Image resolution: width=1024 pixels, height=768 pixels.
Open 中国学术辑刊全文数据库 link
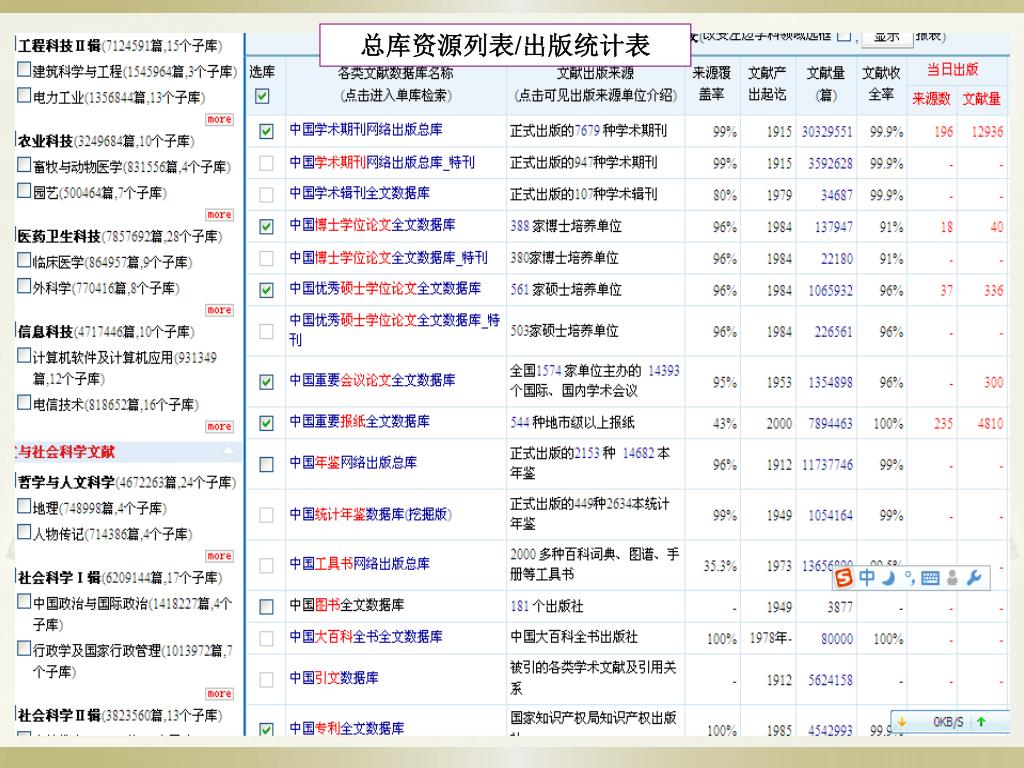tap(359, 193)
